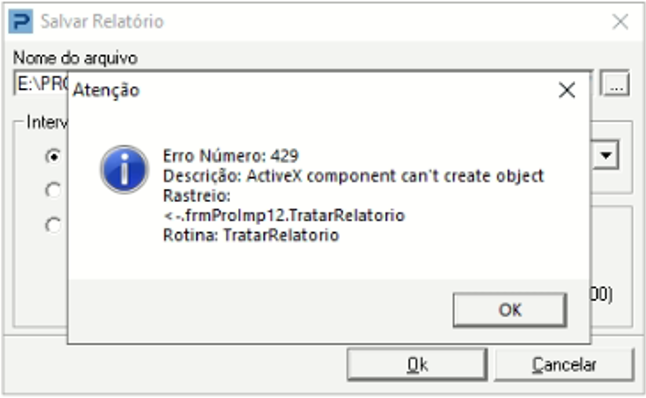
Task: Click Cancelar in the Salvar Relatório window
Action: click(x=564, y=365)
